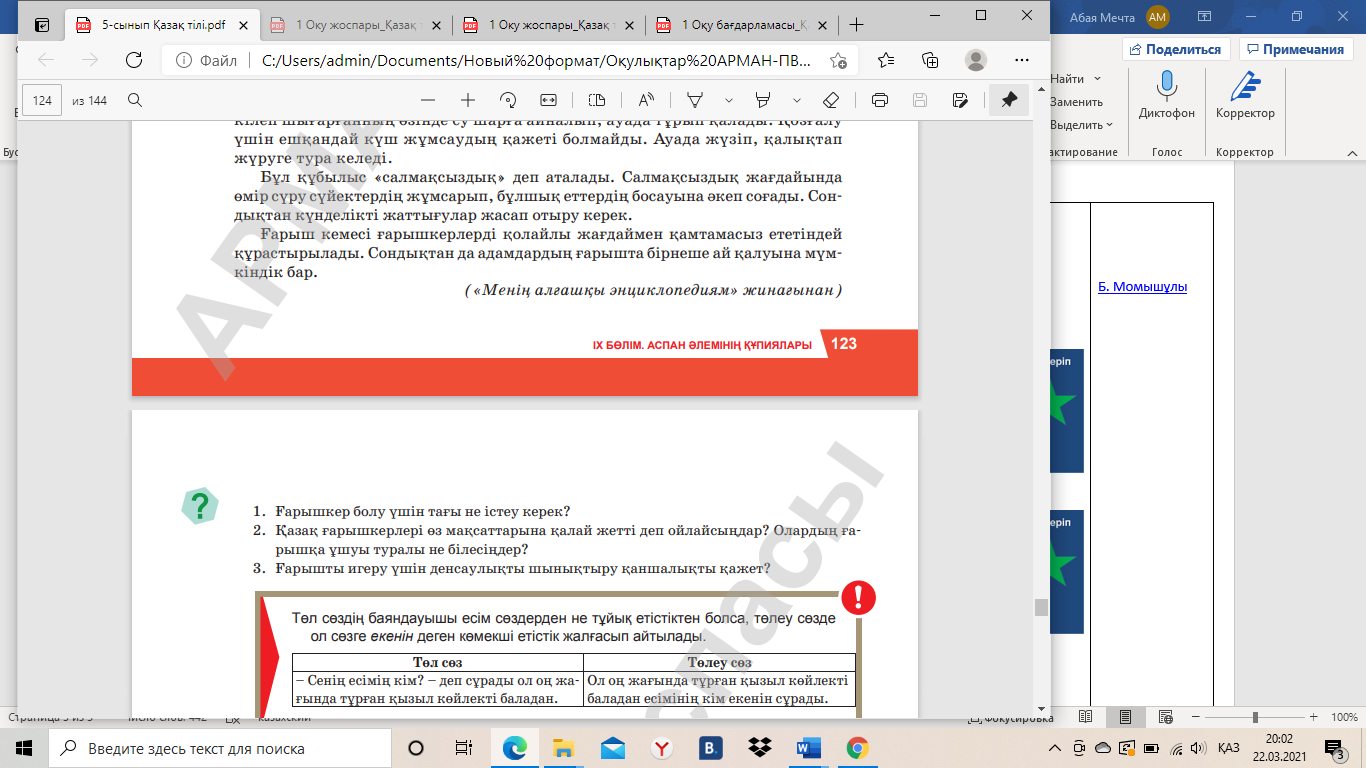Screen dimensions: 1366x768
Task: Click the read aloud icon
Action: pos(646,100)
